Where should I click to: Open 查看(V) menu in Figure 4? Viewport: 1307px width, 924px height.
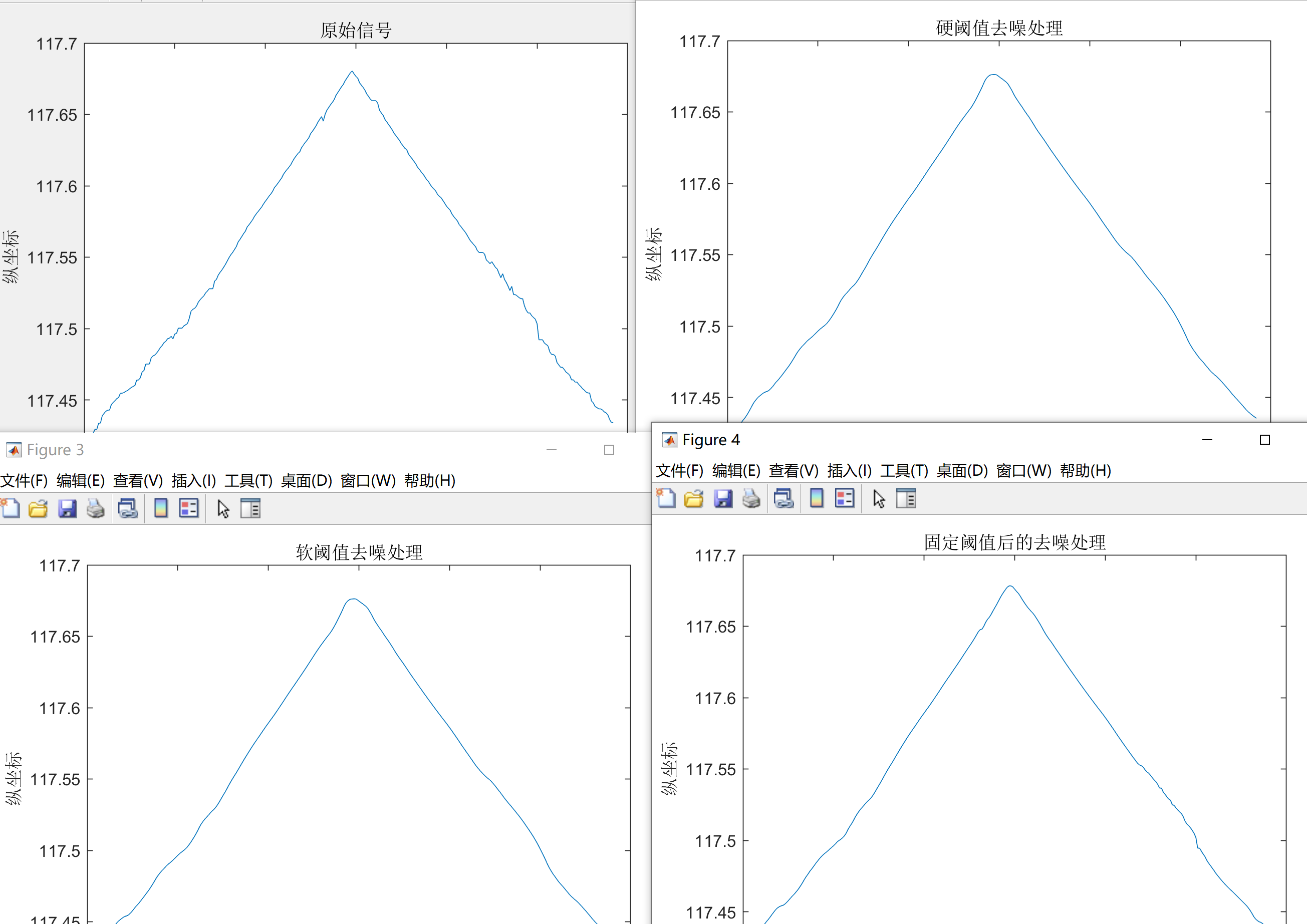point(794,471)
